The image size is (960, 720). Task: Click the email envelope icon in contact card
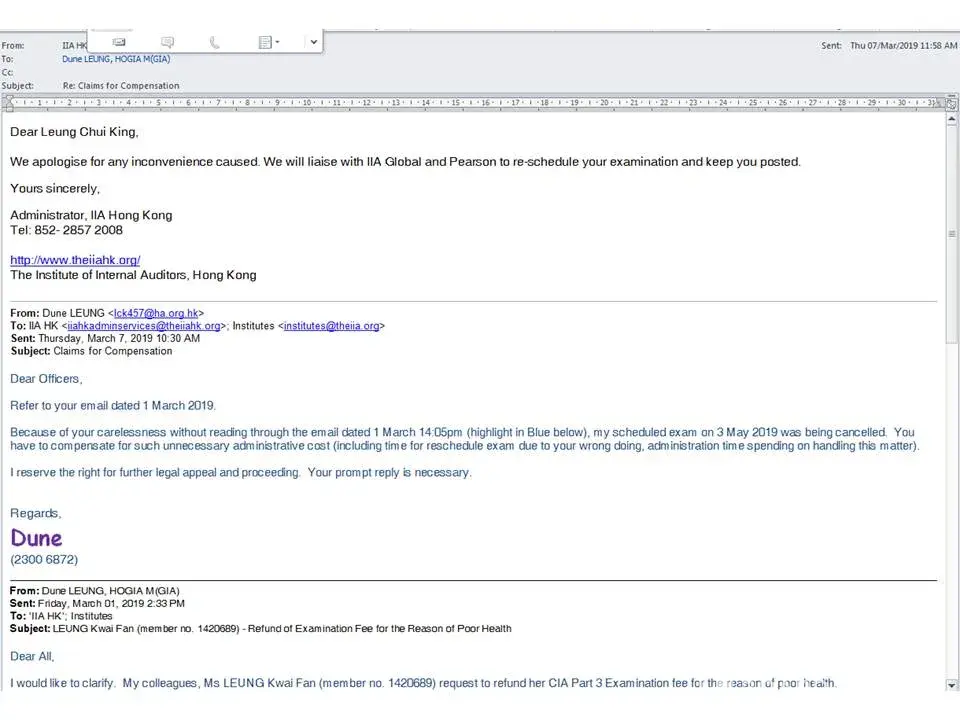(119, 42)
